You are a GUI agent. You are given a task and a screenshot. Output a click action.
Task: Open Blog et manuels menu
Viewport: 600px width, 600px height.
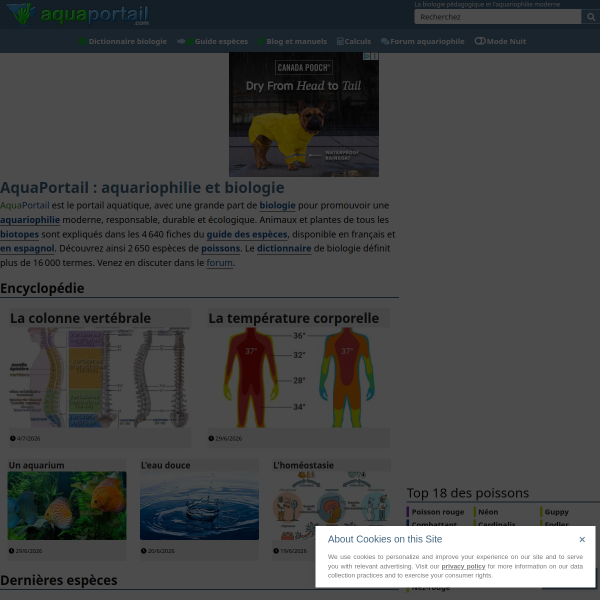[x=292, y=41]
